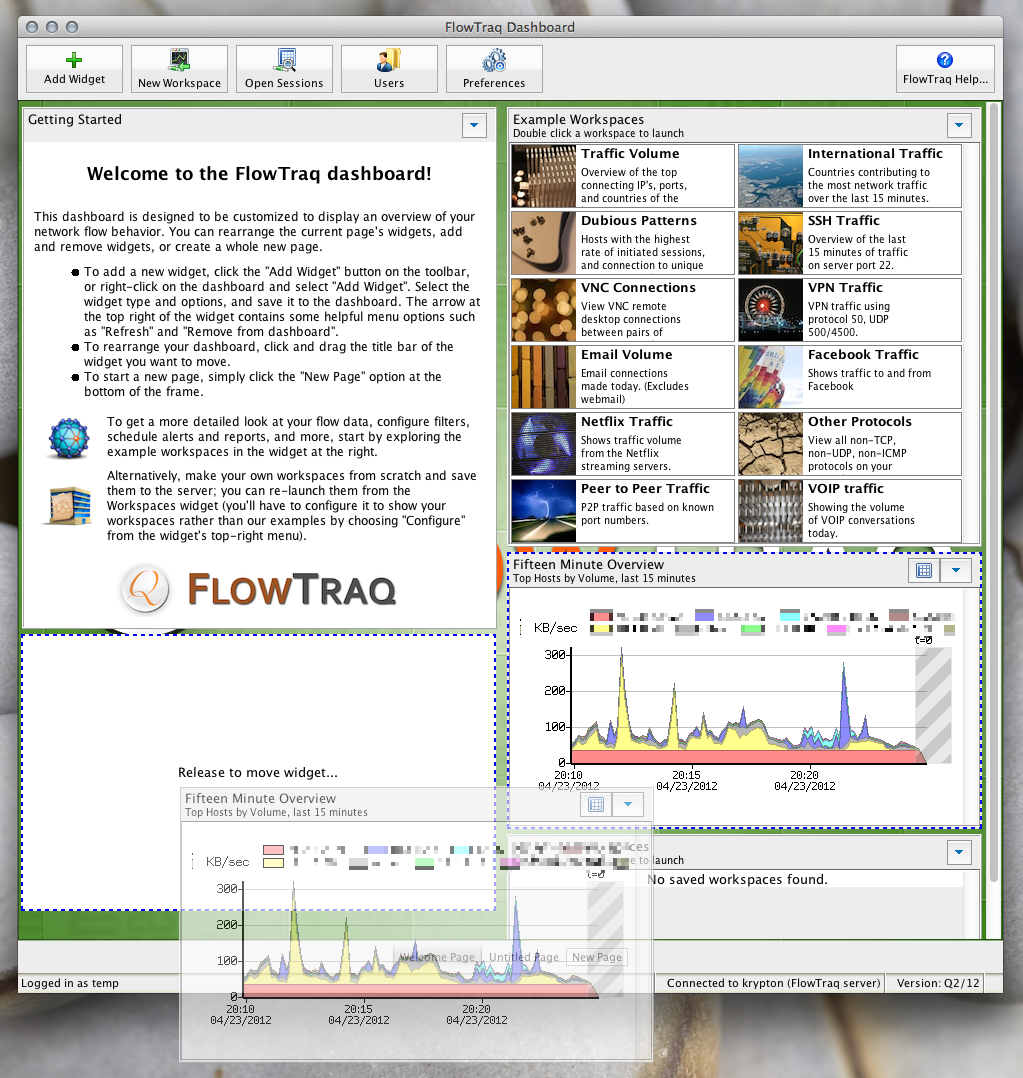This screenshot has width=1023, height=1078.
Task: Open Preferences from the toolbar
Action: [x=494, y=69]
